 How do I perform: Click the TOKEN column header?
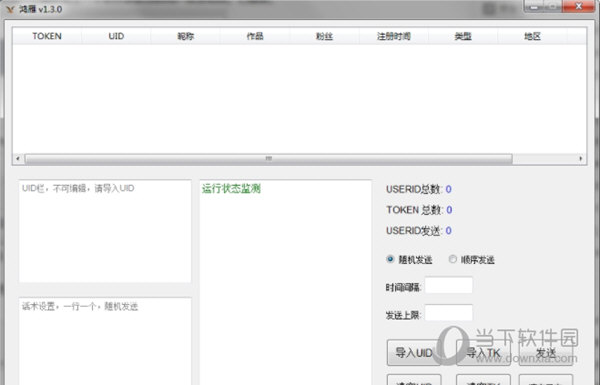point(47,36)
